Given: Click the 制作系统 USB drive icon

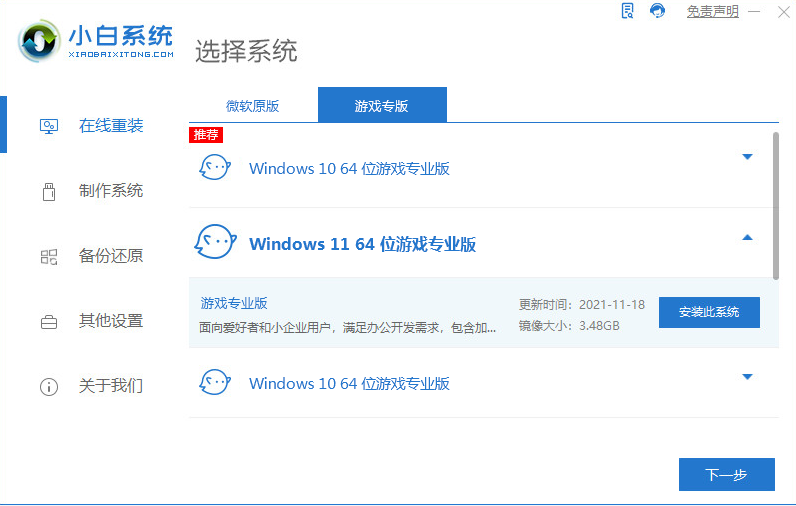Looking at the screenshot, I should (49, 192).
